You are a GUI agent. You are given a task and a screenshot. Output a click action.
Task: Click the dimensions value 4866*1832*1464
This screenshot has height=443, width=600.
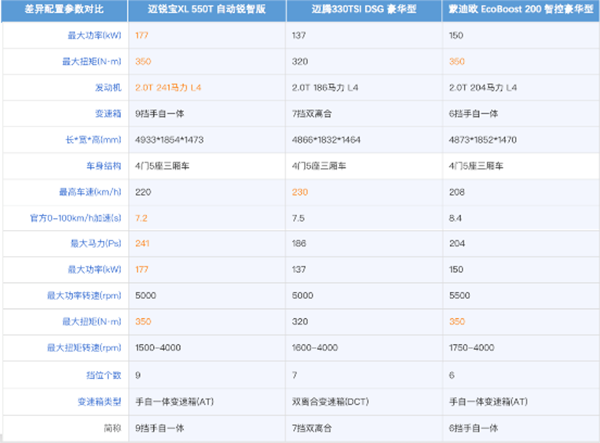pyautogui.click(x=326, y=140)
